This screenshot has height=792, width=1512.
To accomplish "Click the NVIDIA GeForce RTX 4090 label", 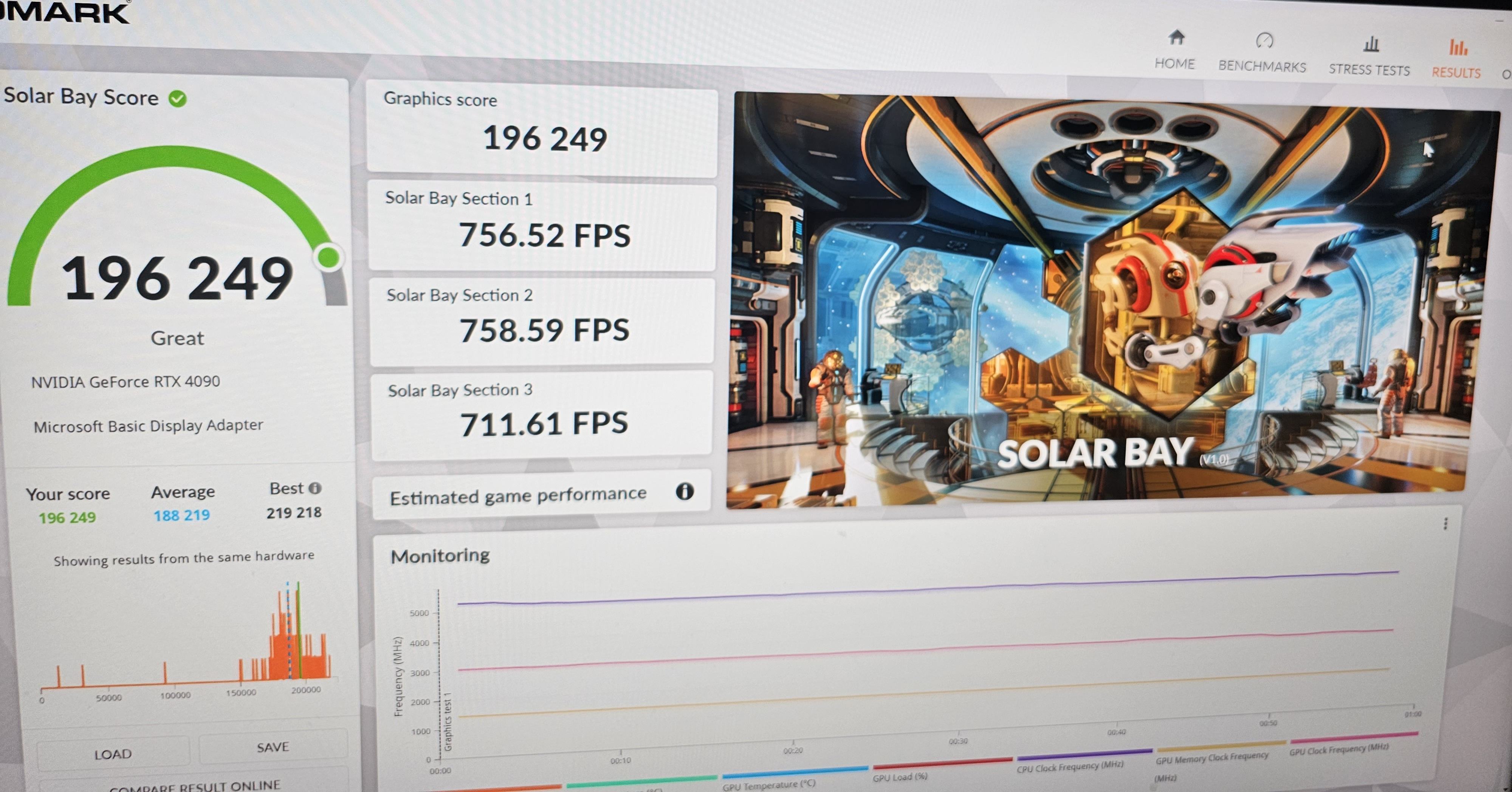I will pyautogui.click(x=125, y=382).
